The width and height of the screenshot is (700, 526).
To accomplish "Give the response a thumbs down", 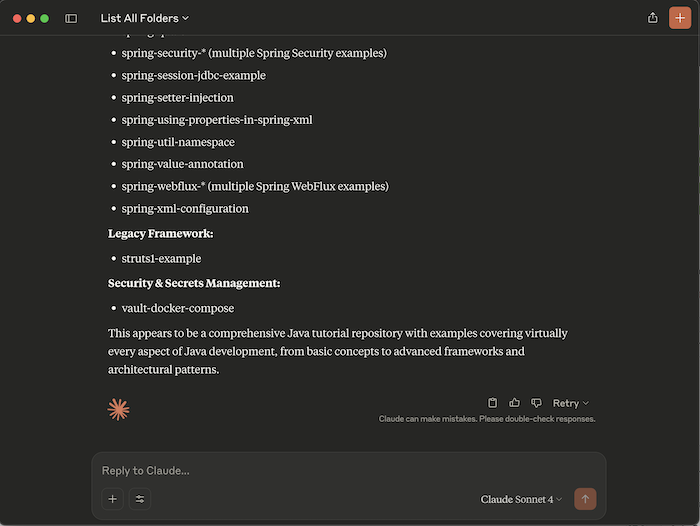I will [x=536, y=403].
